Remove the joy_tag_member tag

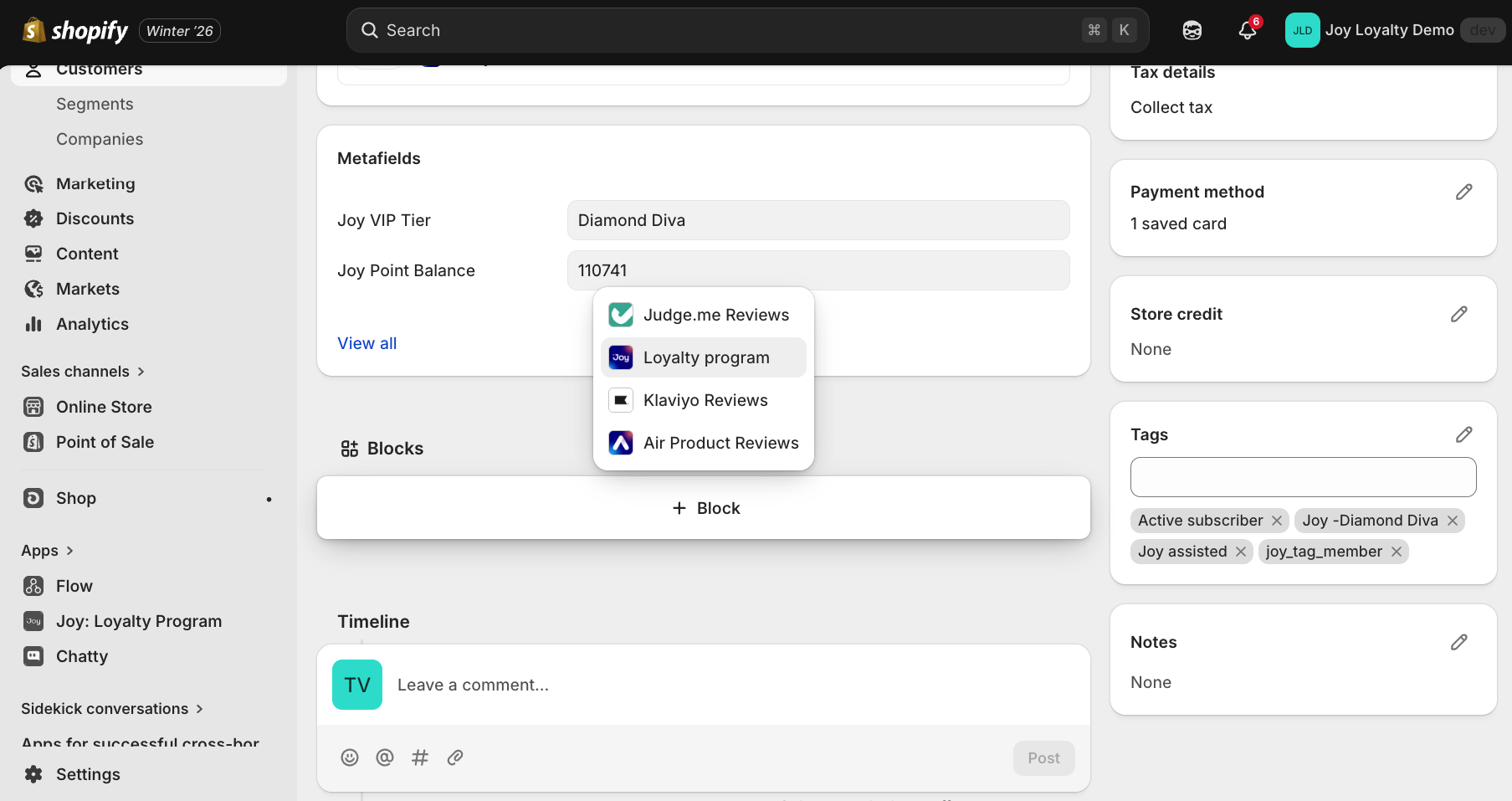(x=1397, y=552)
